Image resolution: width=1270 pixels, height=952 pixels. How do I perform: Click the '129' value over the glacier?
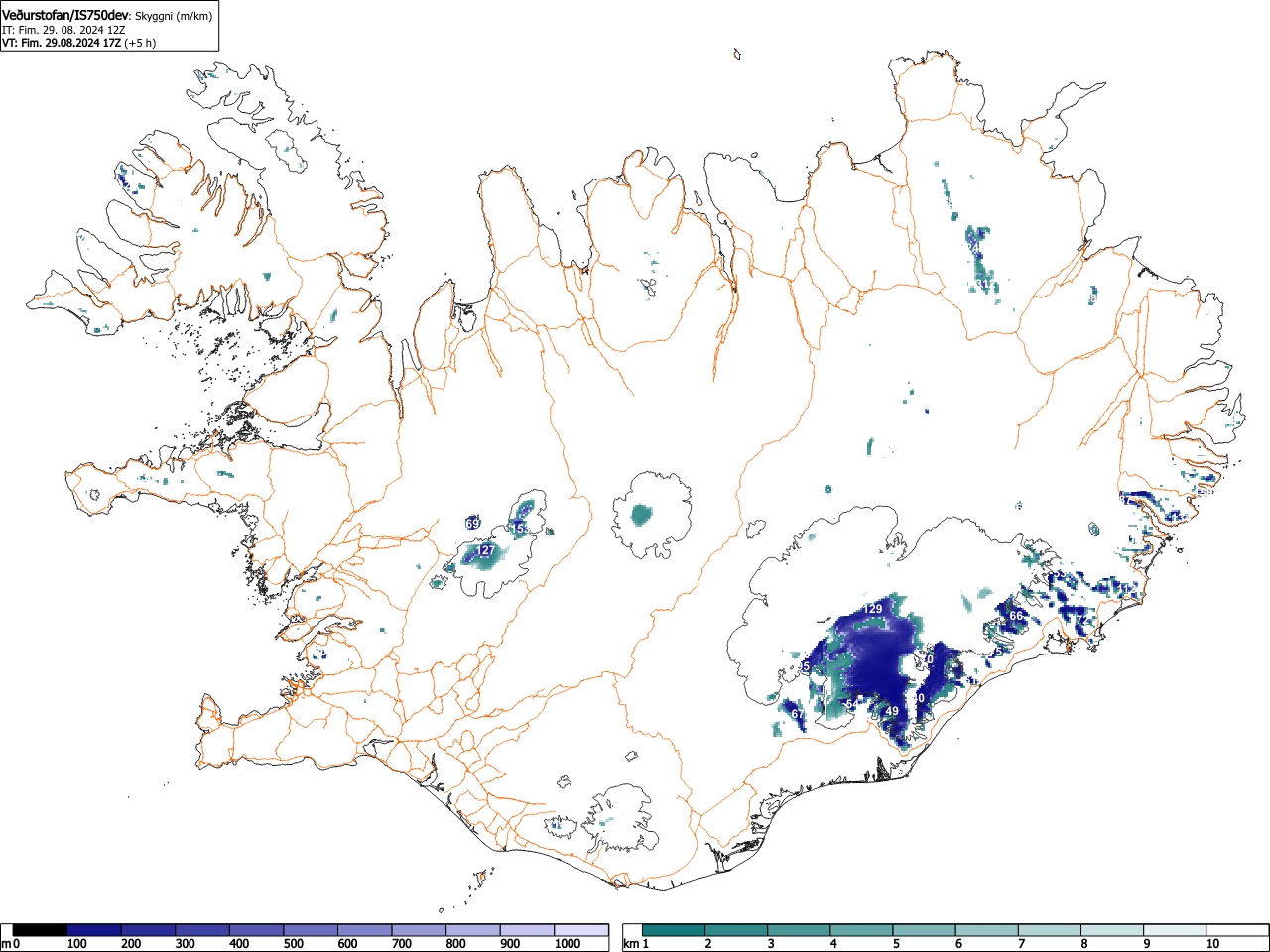coord(872,609)
